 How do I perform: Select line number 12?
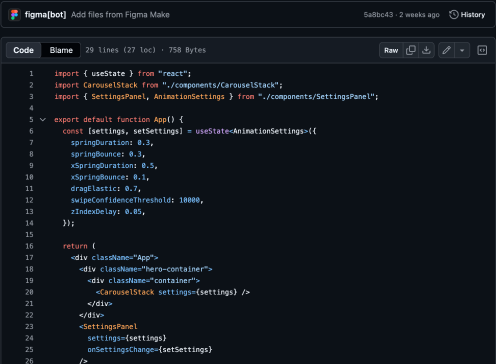29,200
